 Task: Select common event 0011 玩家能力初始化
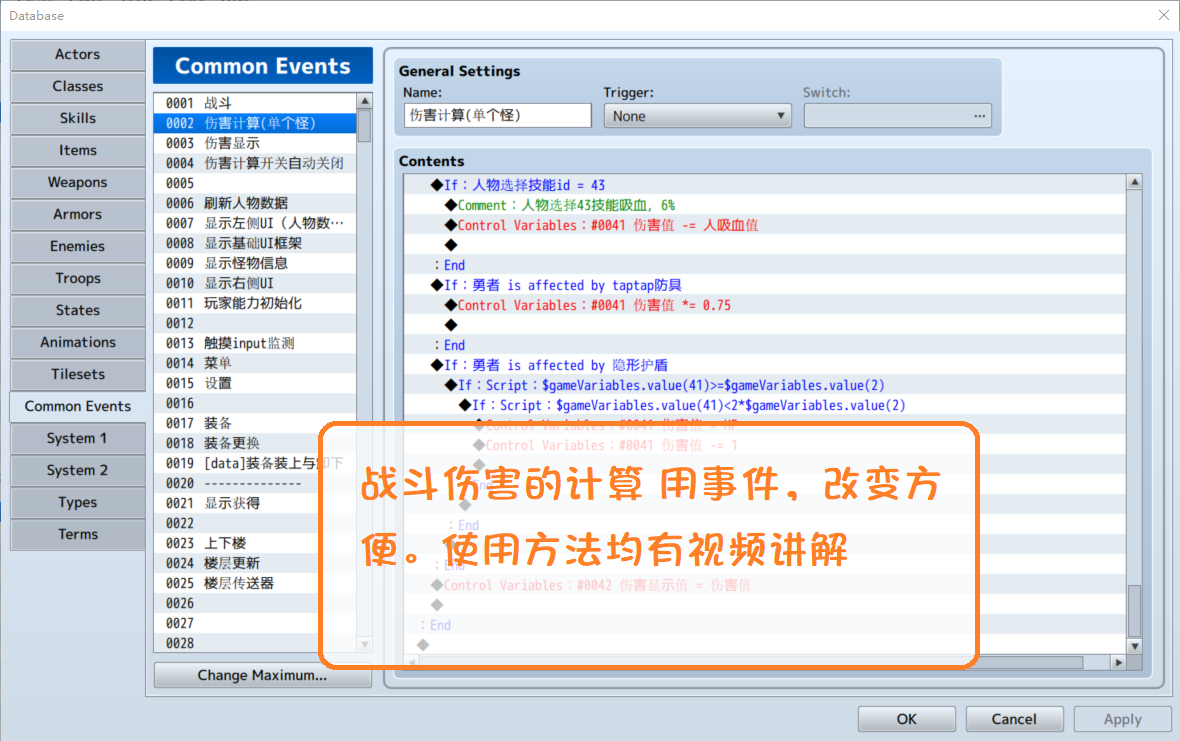tap(255, 303)
